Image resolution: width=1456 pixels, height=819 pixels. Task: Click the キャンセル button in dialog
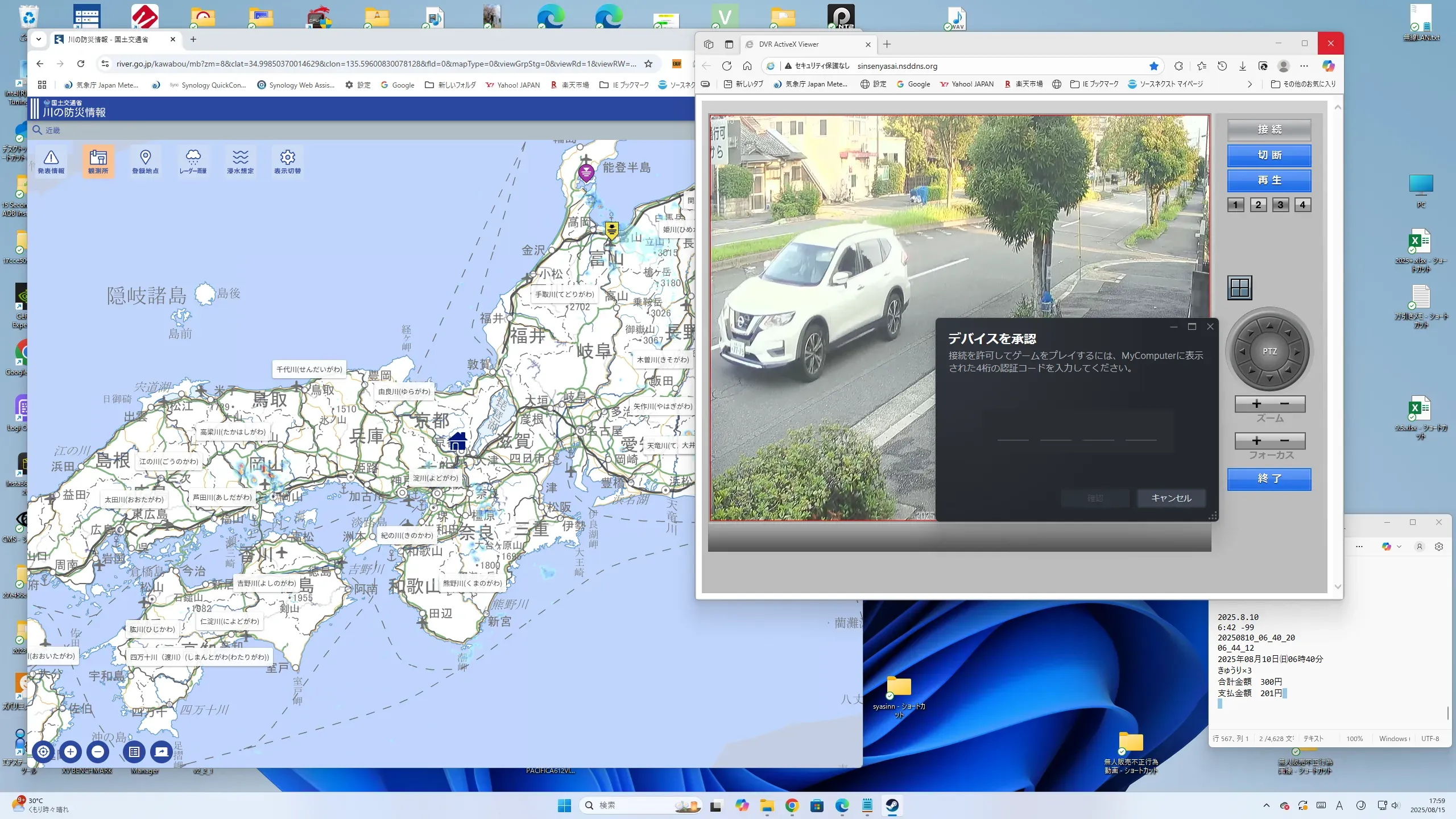(1171, 498)
